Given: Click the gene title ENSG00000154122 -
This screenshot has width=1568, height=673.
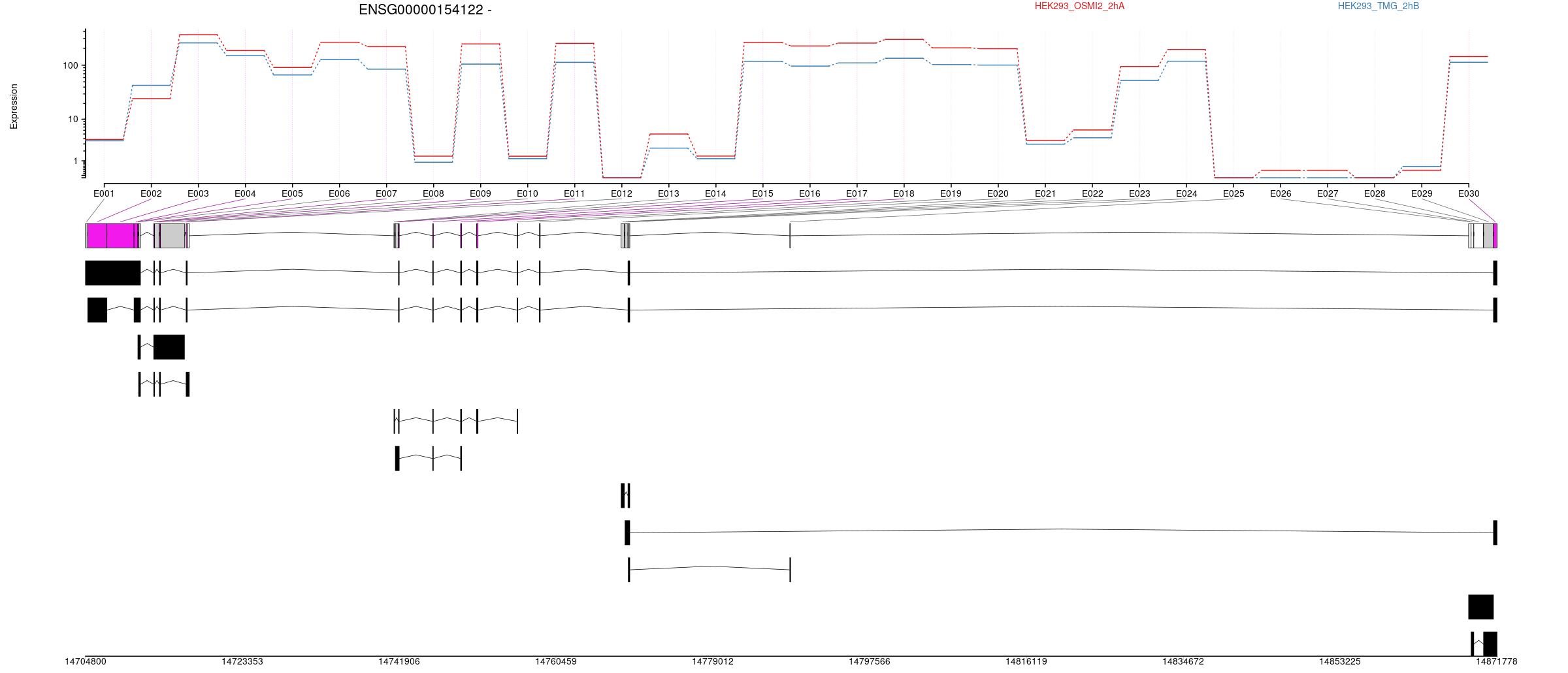Looking at the screenshot, I should [425, 10].
